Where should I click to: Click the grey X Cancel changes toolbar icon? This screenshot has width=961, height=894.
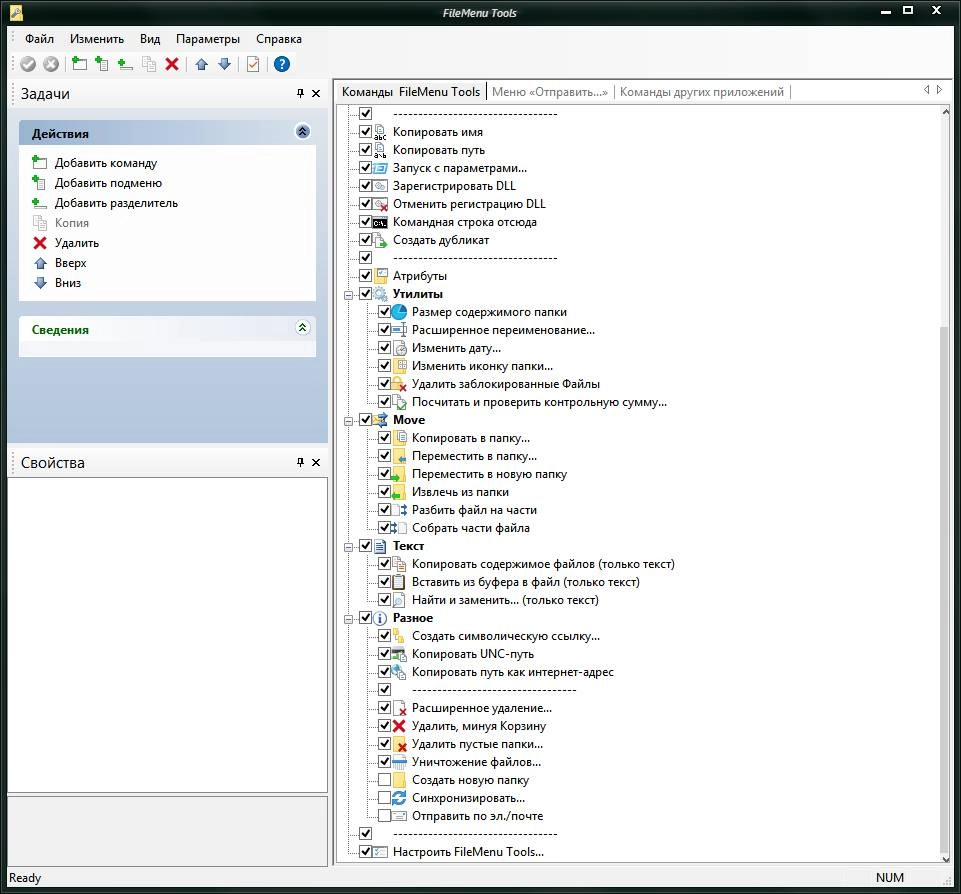(x=51, y=64)
